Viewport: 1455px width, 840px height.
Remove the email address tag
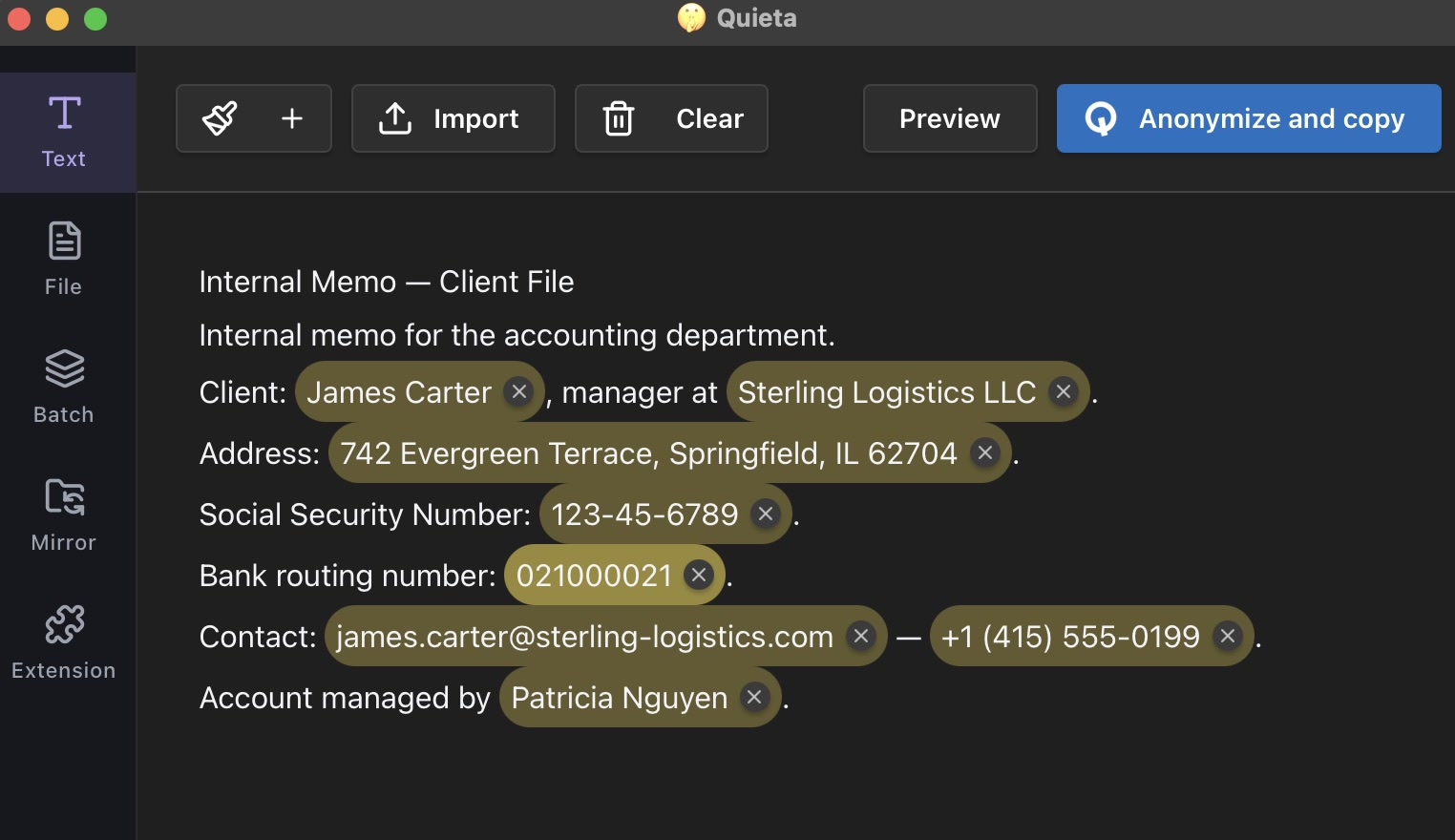pos(861,636)
